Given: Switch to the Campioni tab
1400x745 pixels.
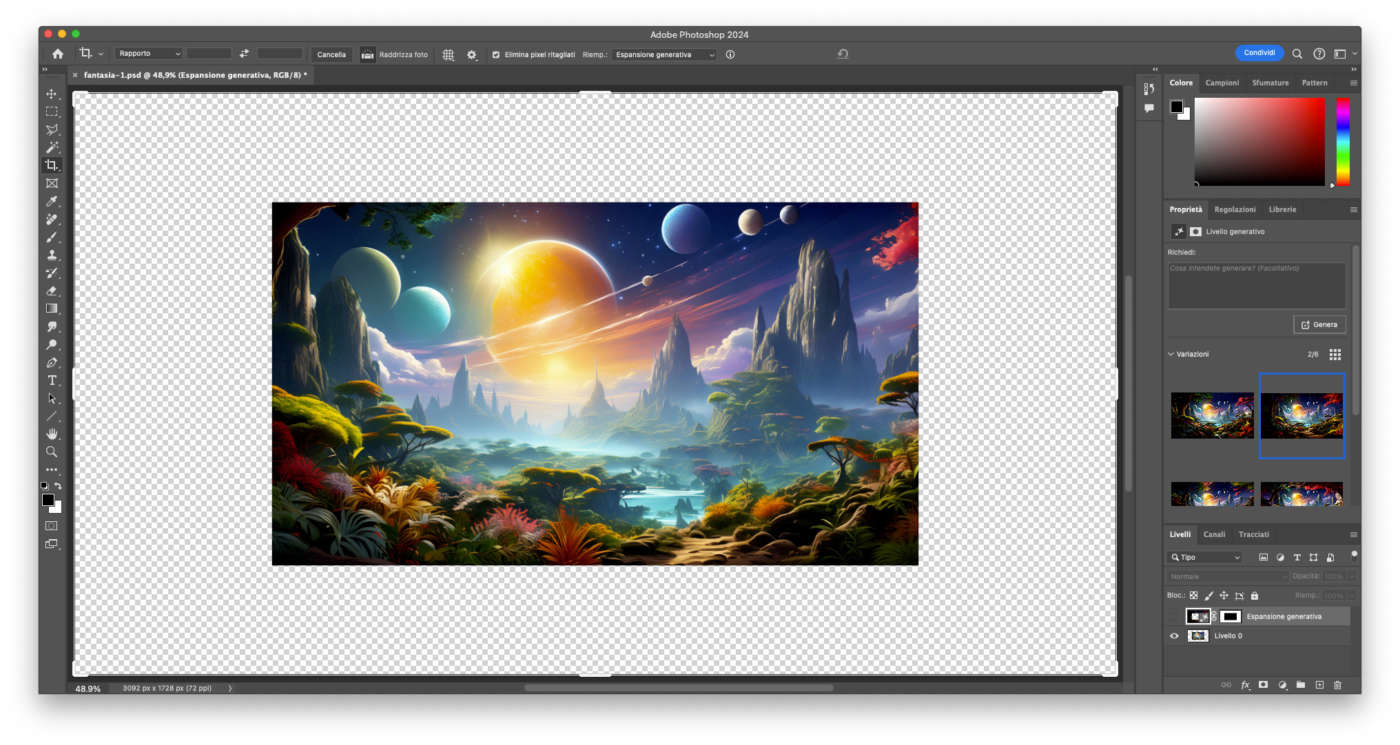Looking at the screenshot, I should click(x=1222, y=83).
